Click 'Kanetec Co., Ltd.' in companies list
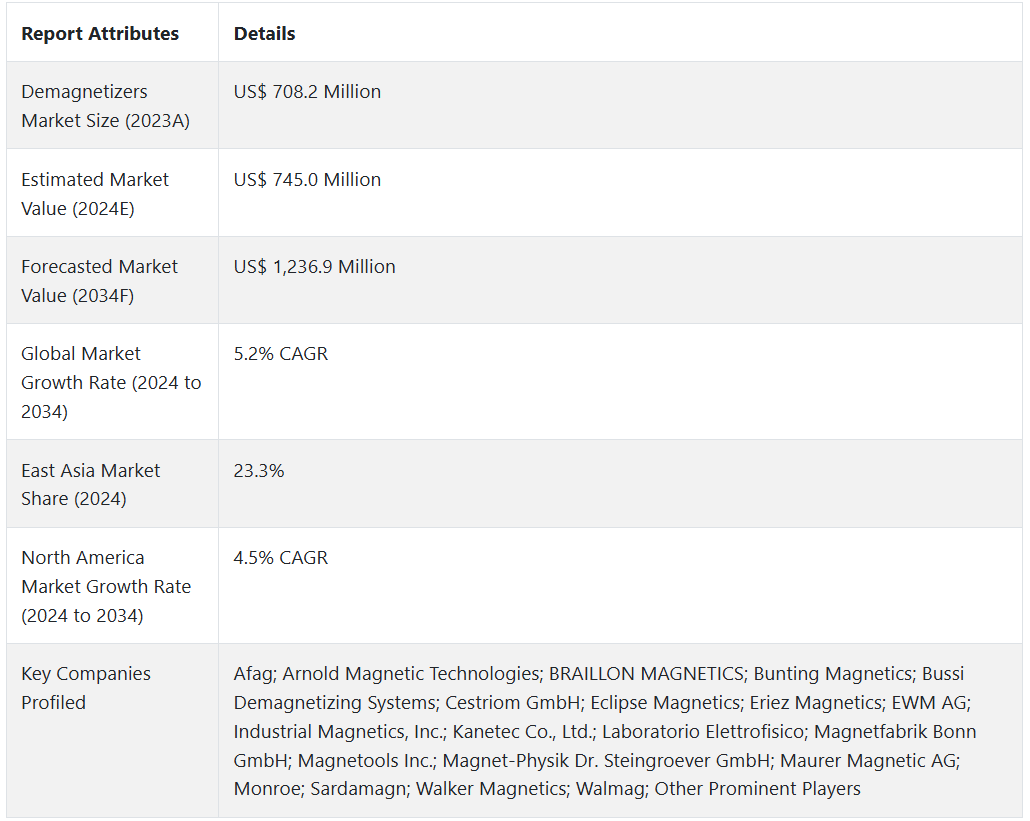Screen dimensions: 1030x821 (x=522, y=732)
